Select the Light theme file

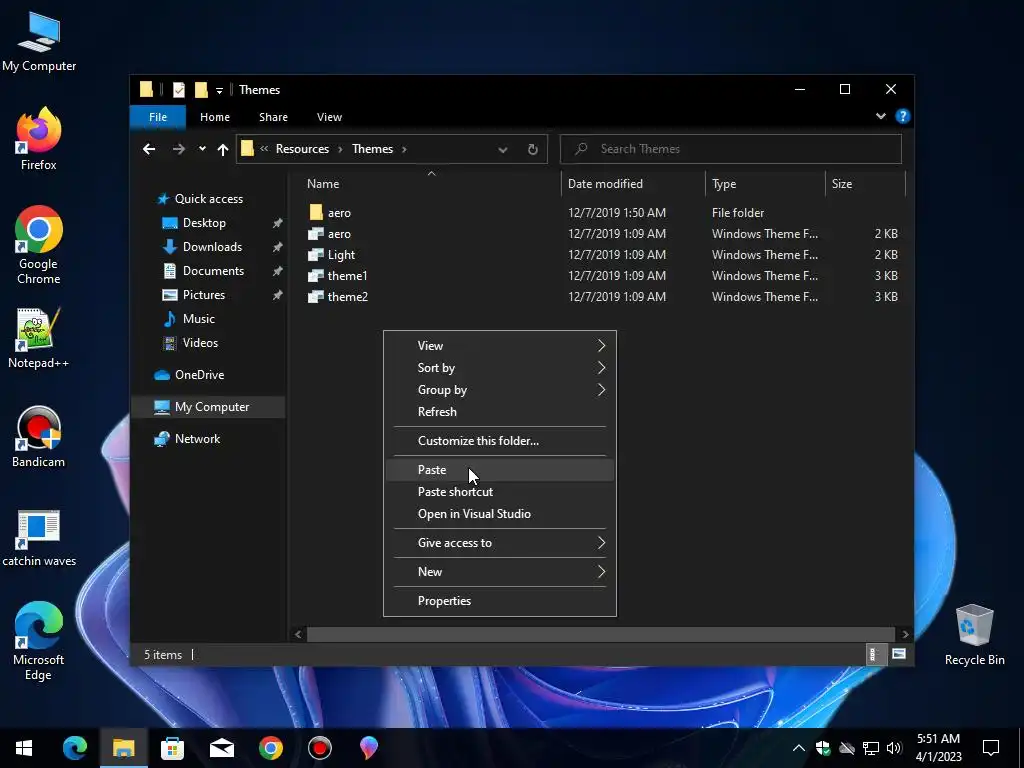[603, 255]
